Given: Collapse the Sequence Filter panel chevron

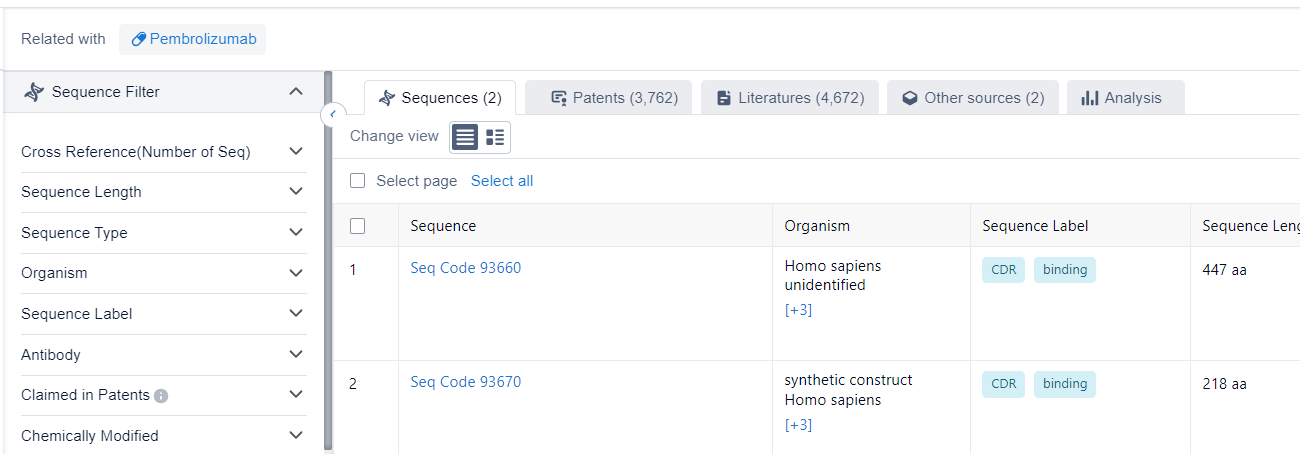Looking at the screenshot, I should click(x=295, y=92).
